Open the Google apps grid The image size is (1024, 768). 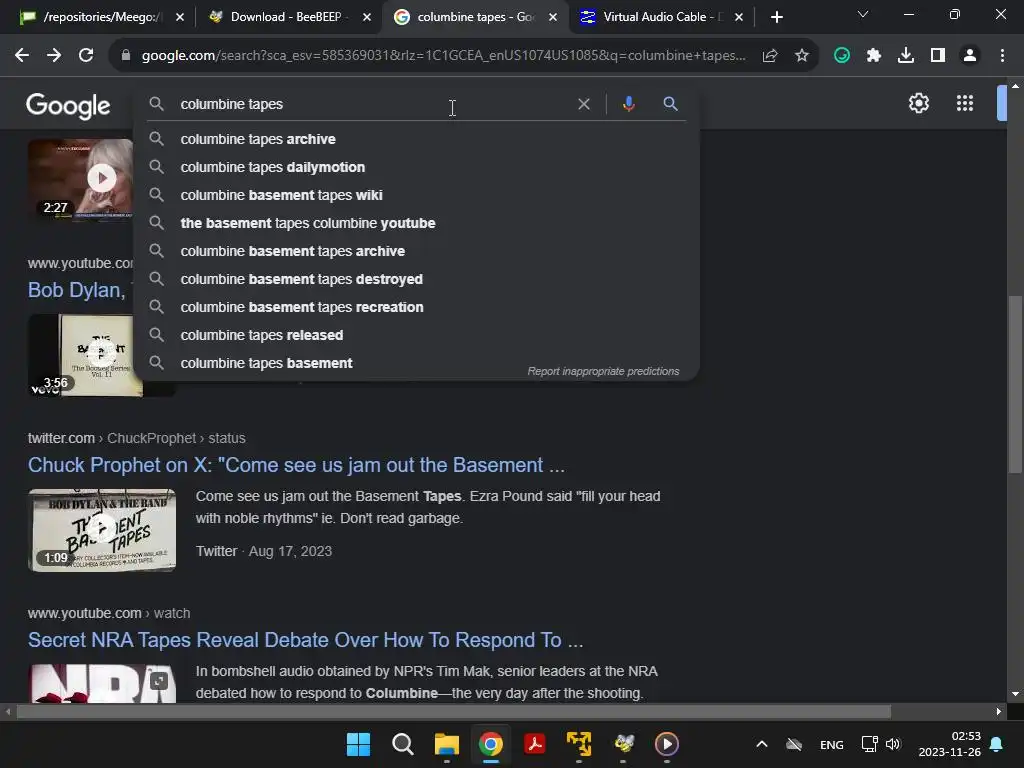[x=965, y=103]
